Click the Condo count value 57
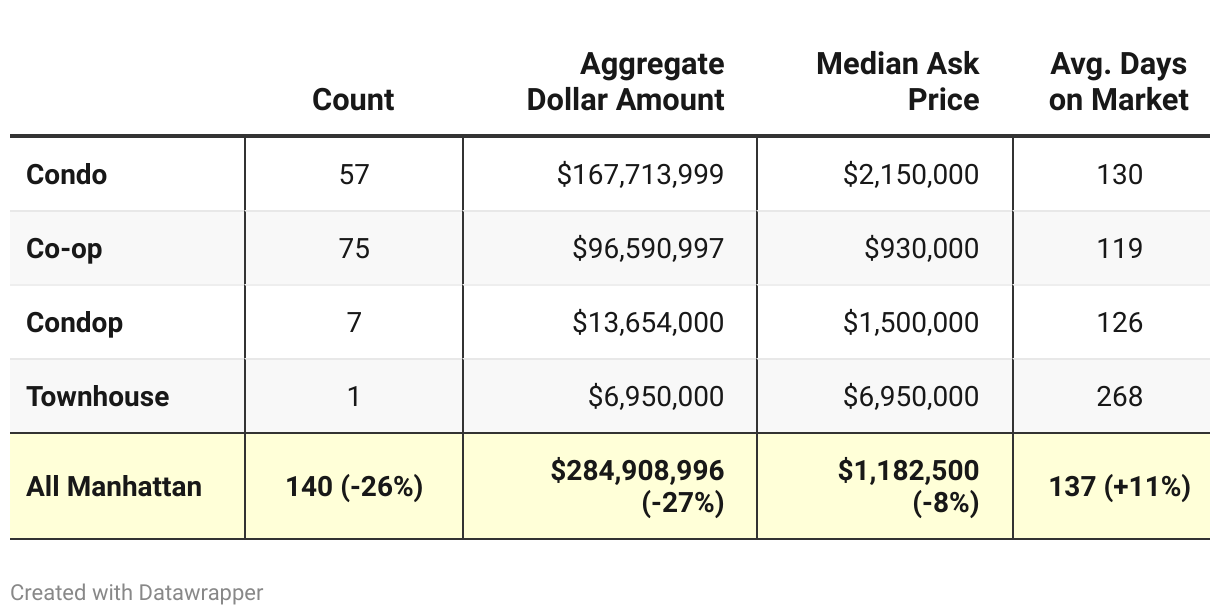This screenshot has height=616, width=1220. pyautogui.click(x=354, y=174)
